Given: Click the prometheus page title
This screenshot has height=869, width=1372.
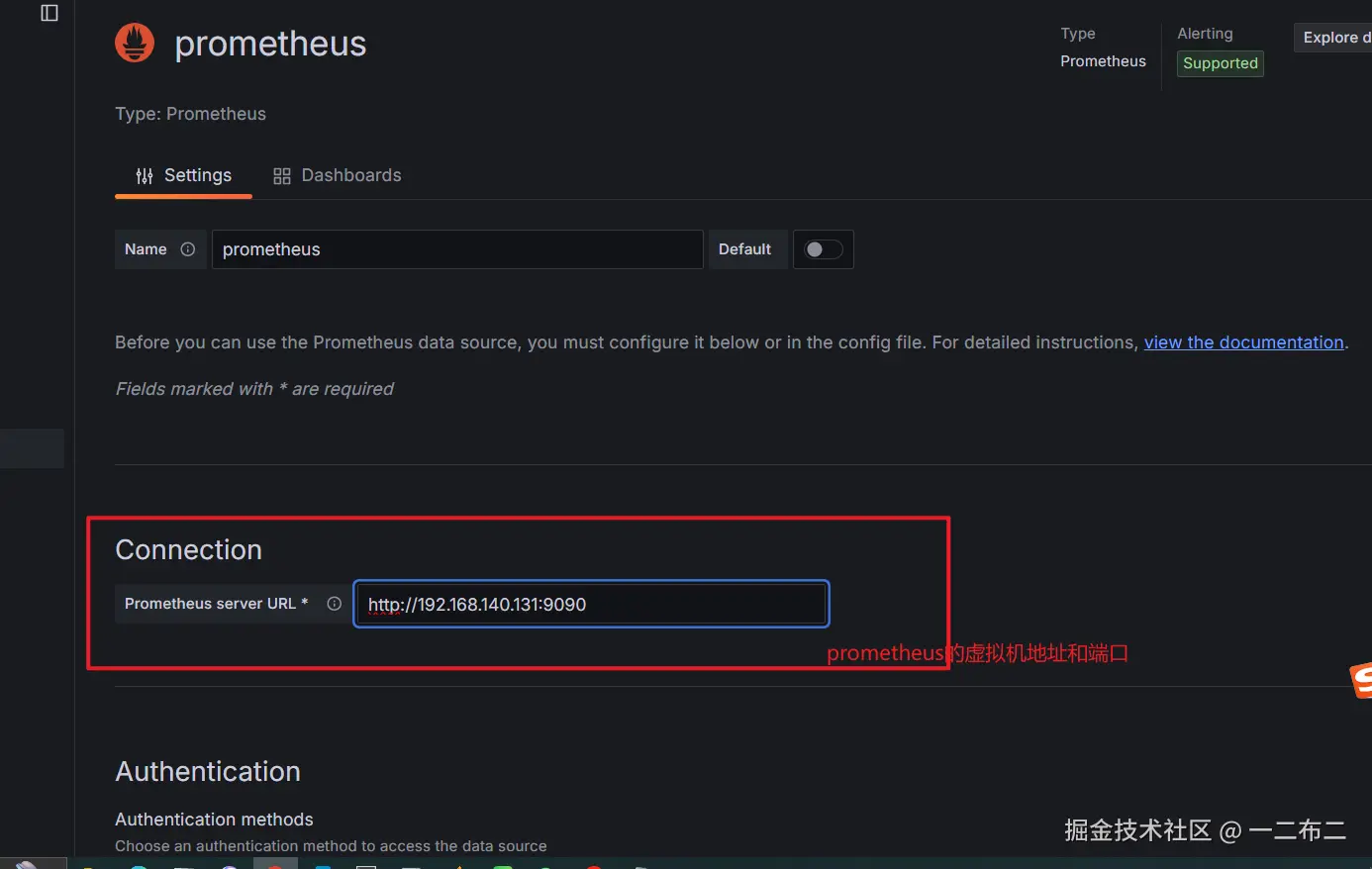Looking at the screenshot, I should [270, 44].
